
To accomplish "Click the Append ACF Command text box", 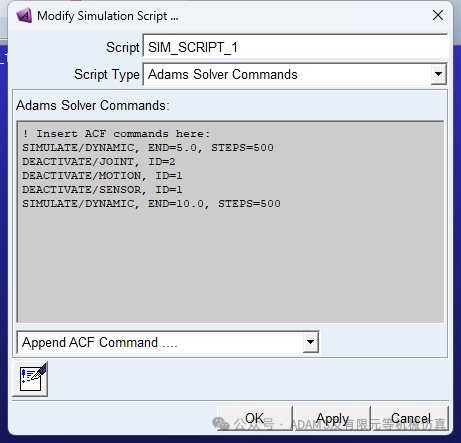I will coord(160,342).
